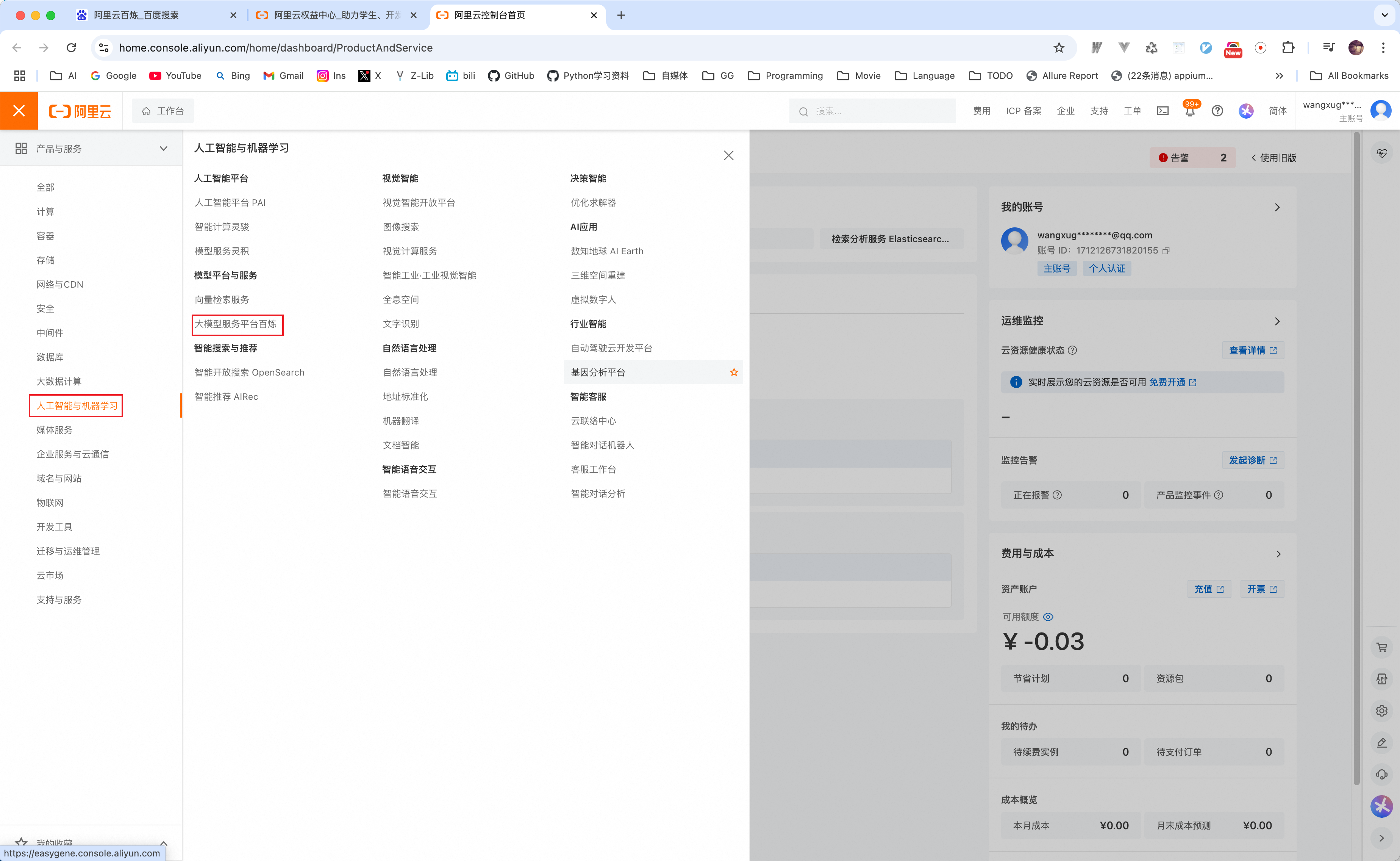
Task: Open the API tool icon on right rail
Action: (1381, 679)
